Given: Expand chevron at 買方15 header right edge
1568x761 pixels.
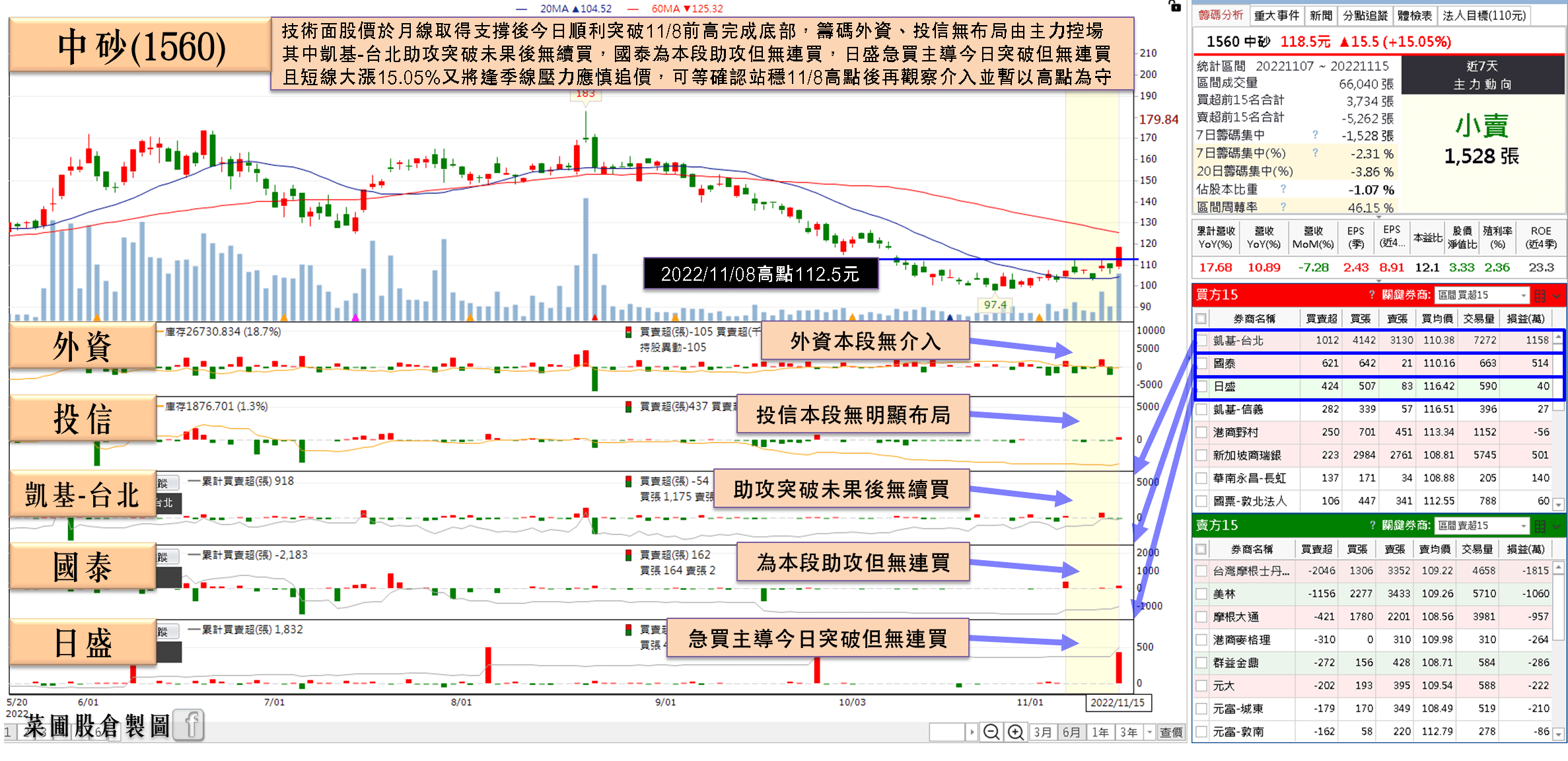Looking at the screenshot, I should click(x=1557, y=296).
